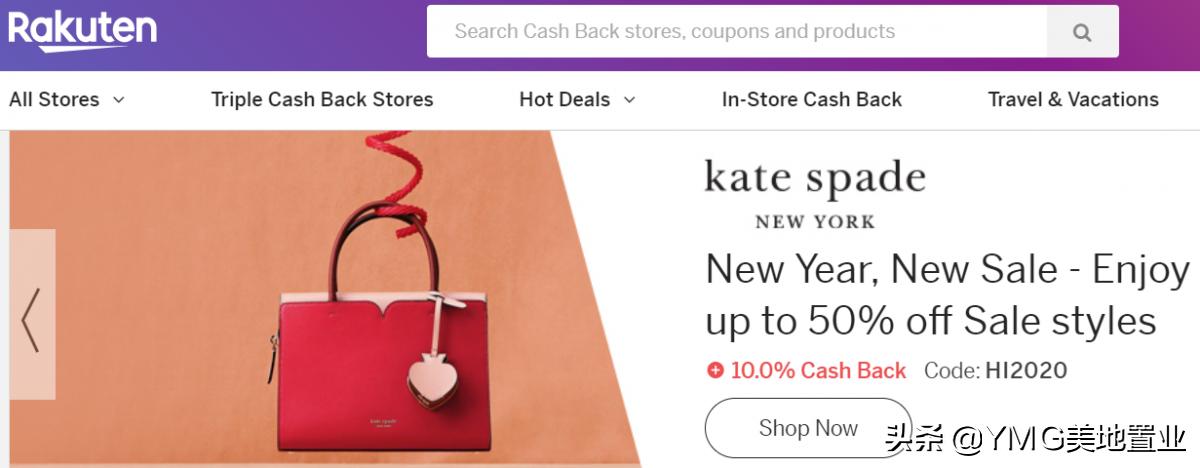
Task: Click the coupon code HI2020
Action: (x=1026, y=370)
